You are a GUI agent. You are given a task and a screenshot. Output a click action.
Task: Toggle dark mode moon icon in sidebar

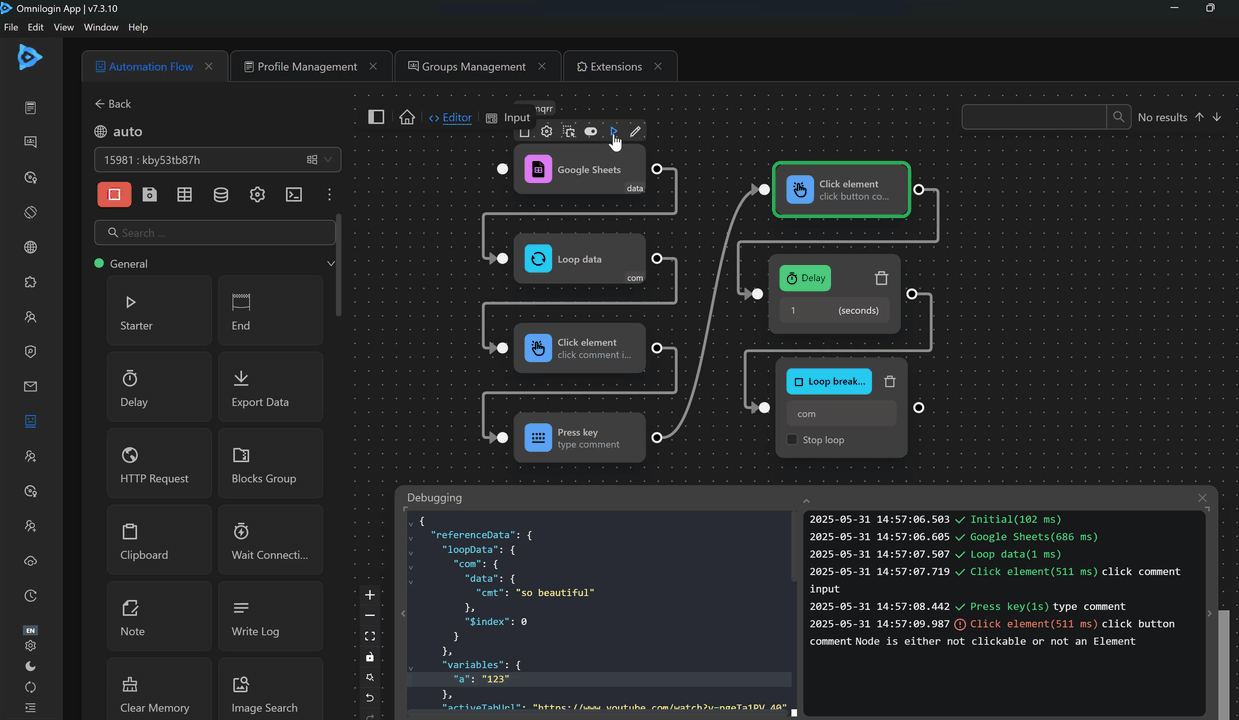[30, 666]
